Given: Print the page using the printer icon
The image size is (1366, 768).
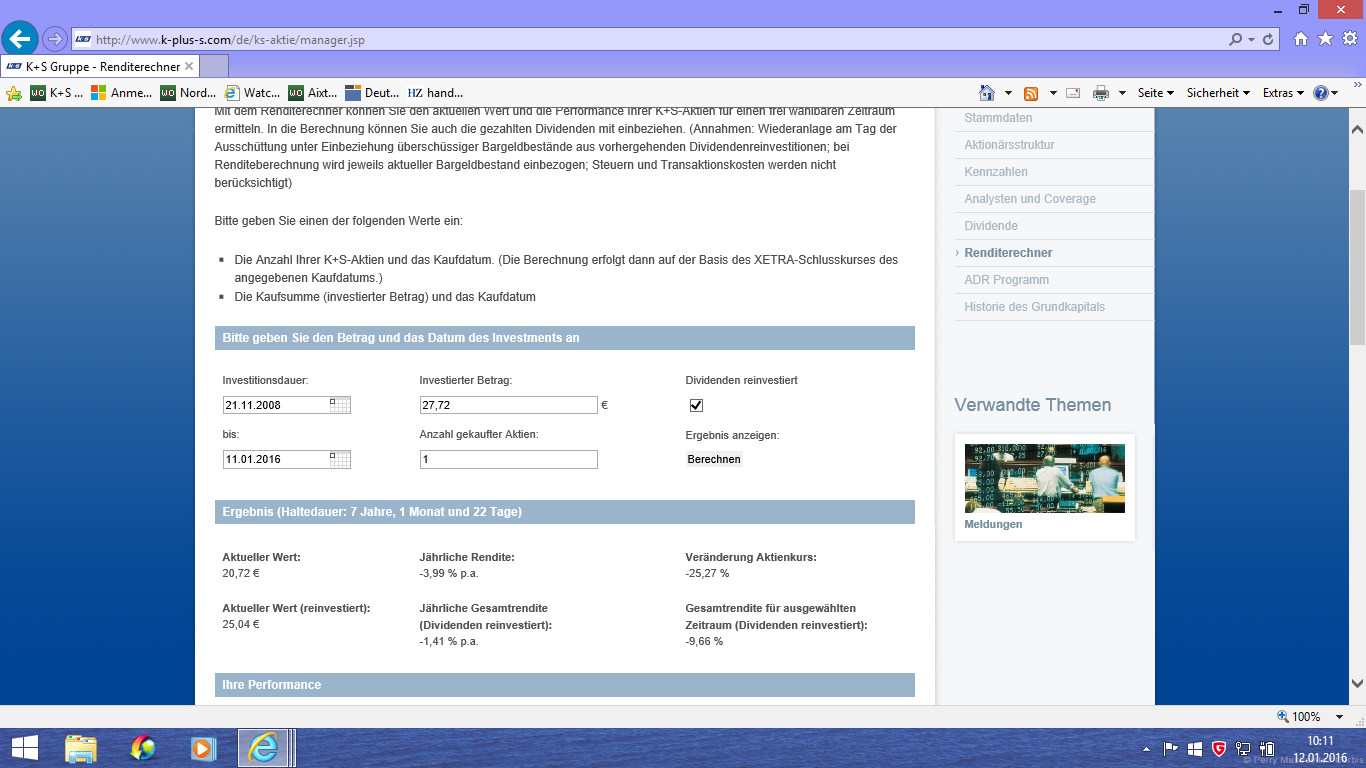Looking at the screenshot, I should point(1101,93).
